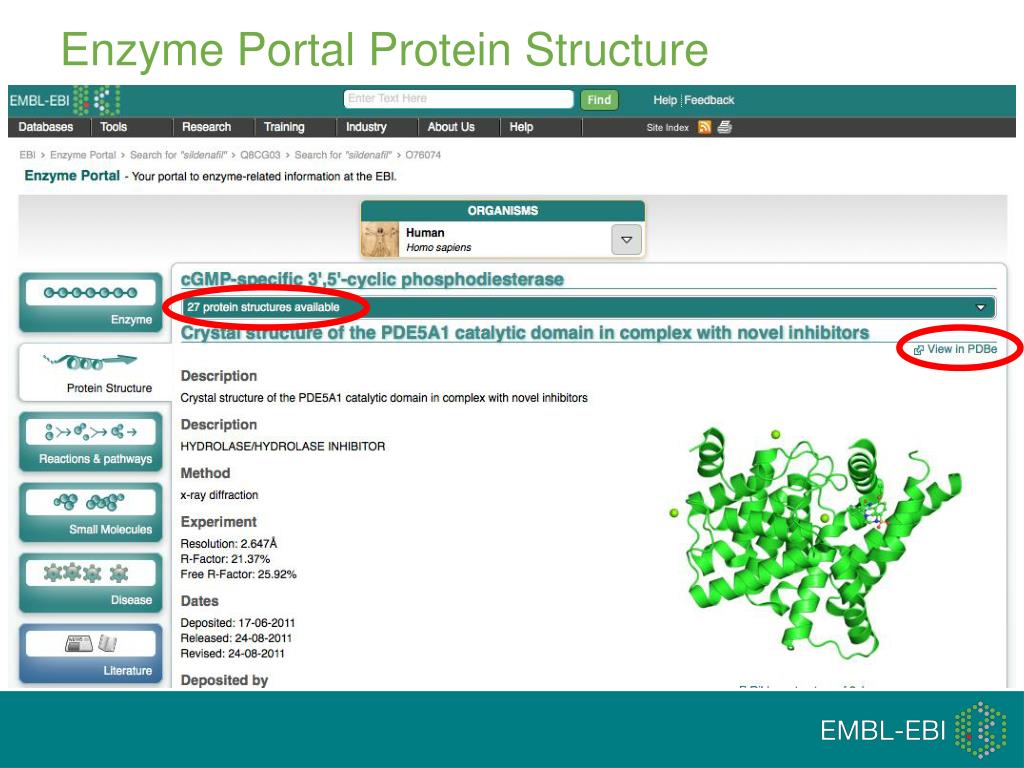Open the Training menu
Viewport: 1024px width, 768px height.
[284, 127]
